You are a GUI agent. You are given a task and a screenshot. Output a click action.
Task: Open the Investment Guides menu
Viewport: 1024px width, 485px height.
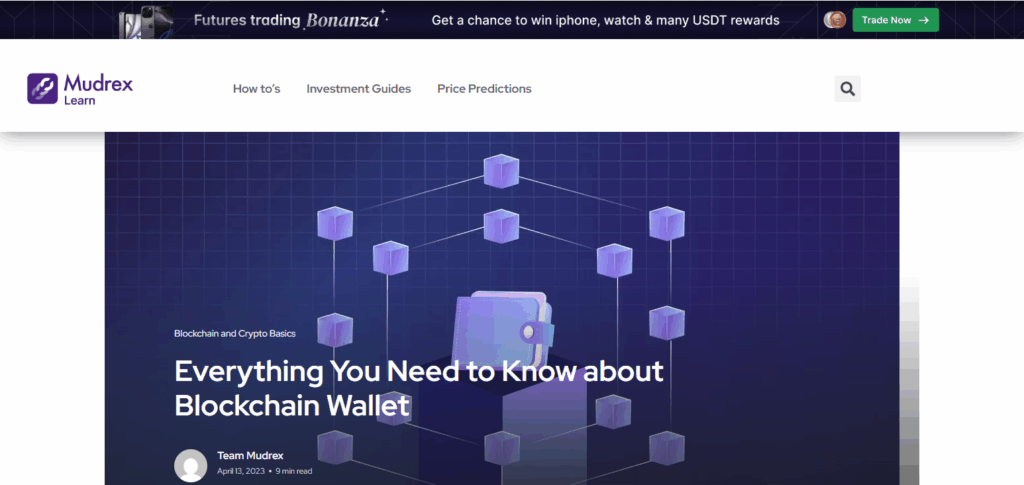(x=358, y=89)
